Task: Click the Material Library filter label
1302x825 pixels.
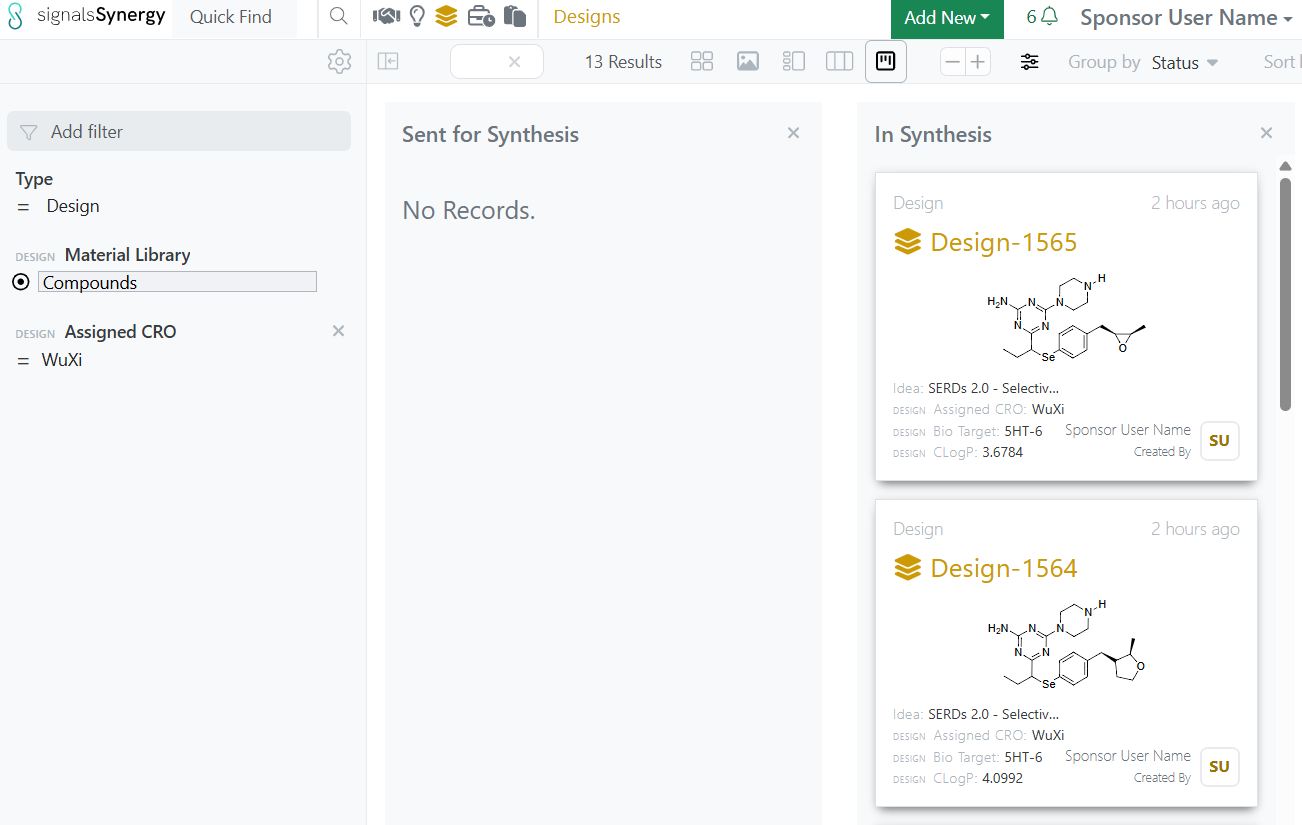Action: 127,255
